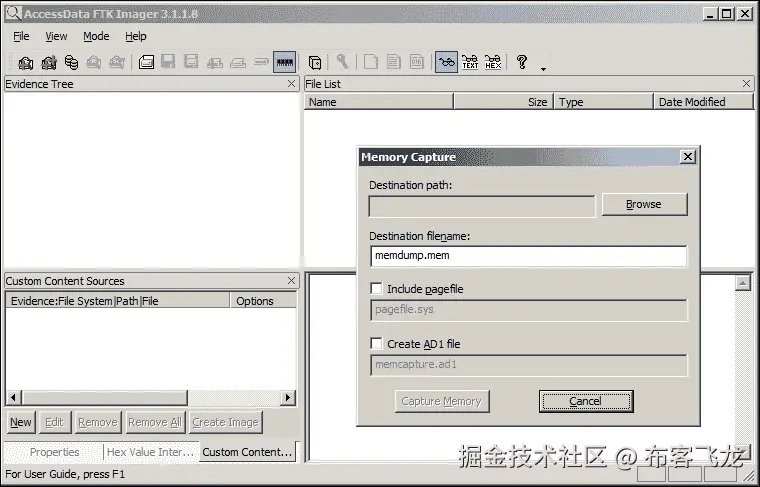Click the question mark help icon

coord(522,62)
